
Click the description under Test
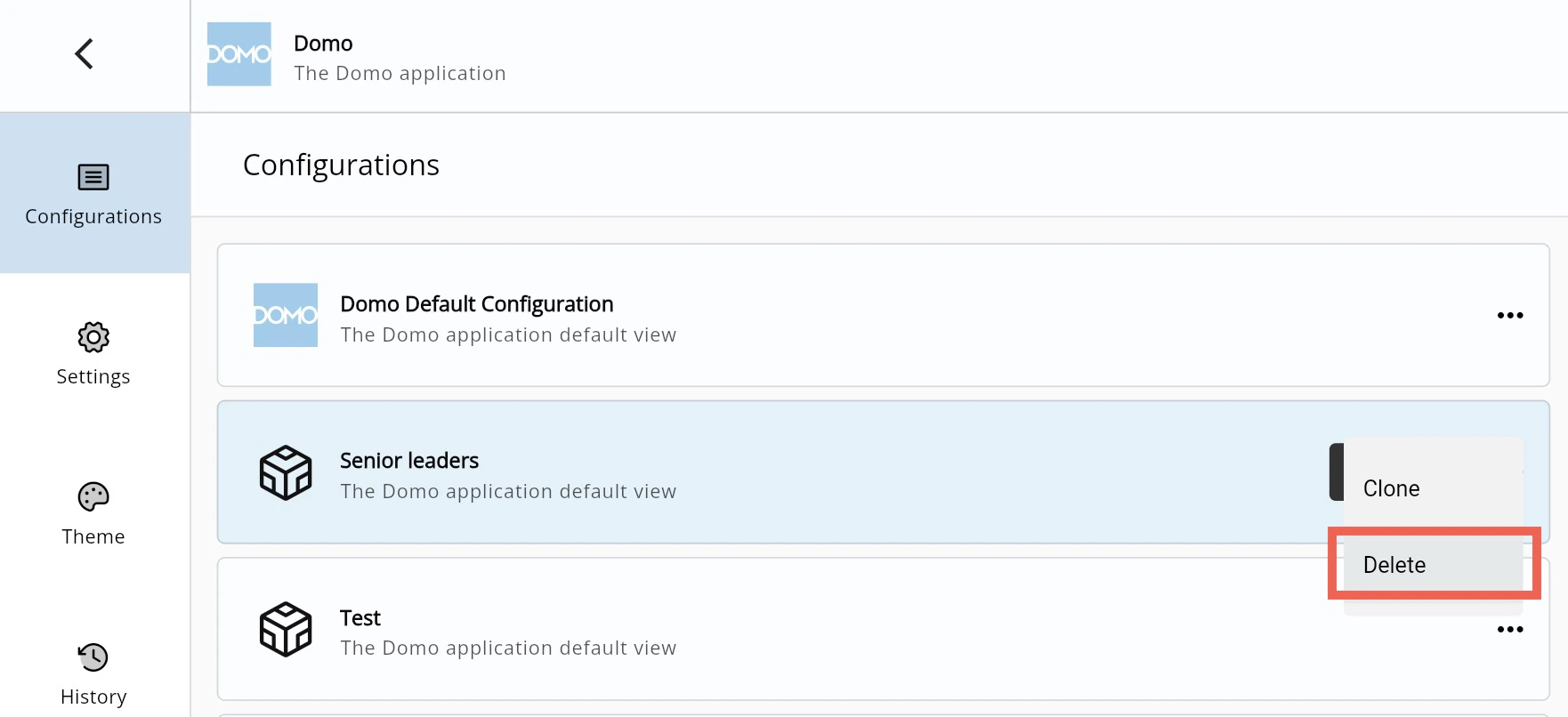click(x=508, y=649)
